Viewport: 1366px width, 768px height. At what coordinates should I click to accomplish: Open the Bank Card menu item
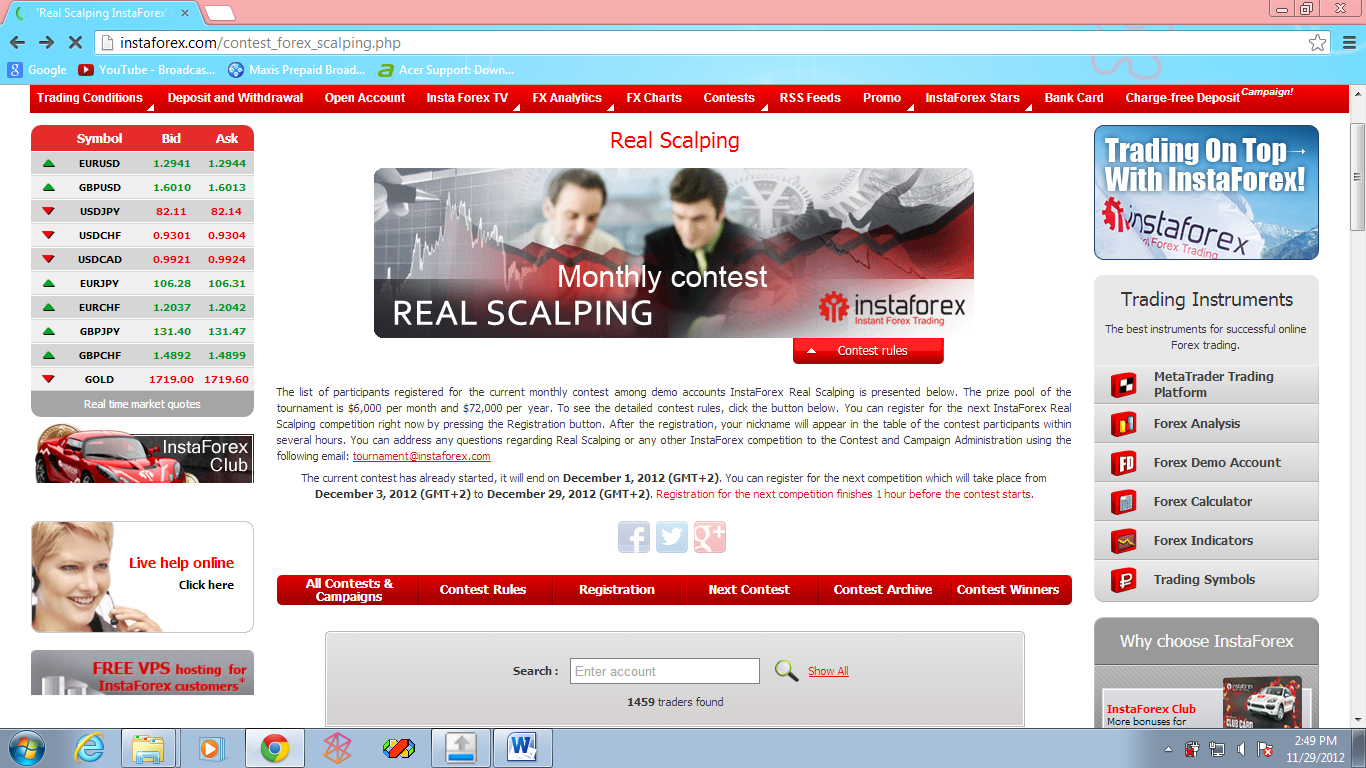[1074, 98]
